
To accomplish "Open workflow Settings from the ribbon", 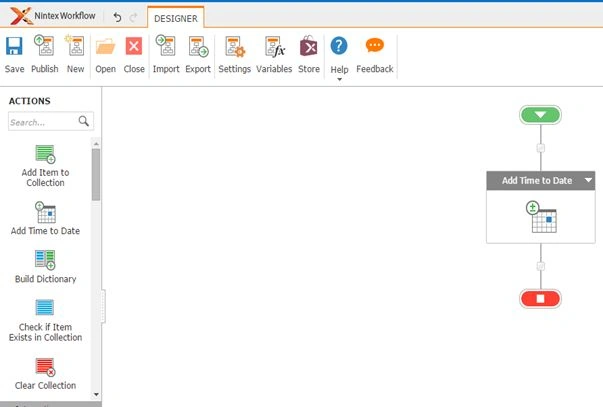I will (x=235, y=47).
